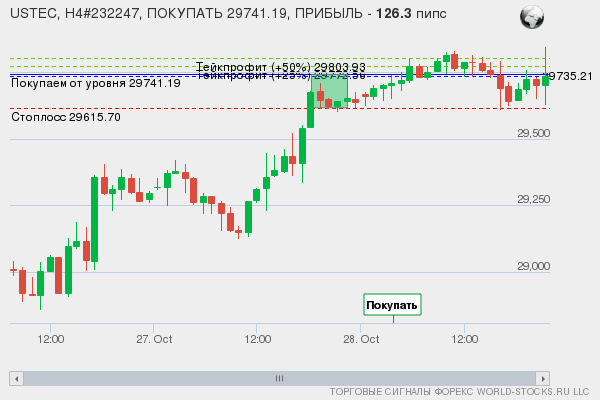Click the green highlighted entry zone rectangle
The image size is (600, 400).
[329, 91]
